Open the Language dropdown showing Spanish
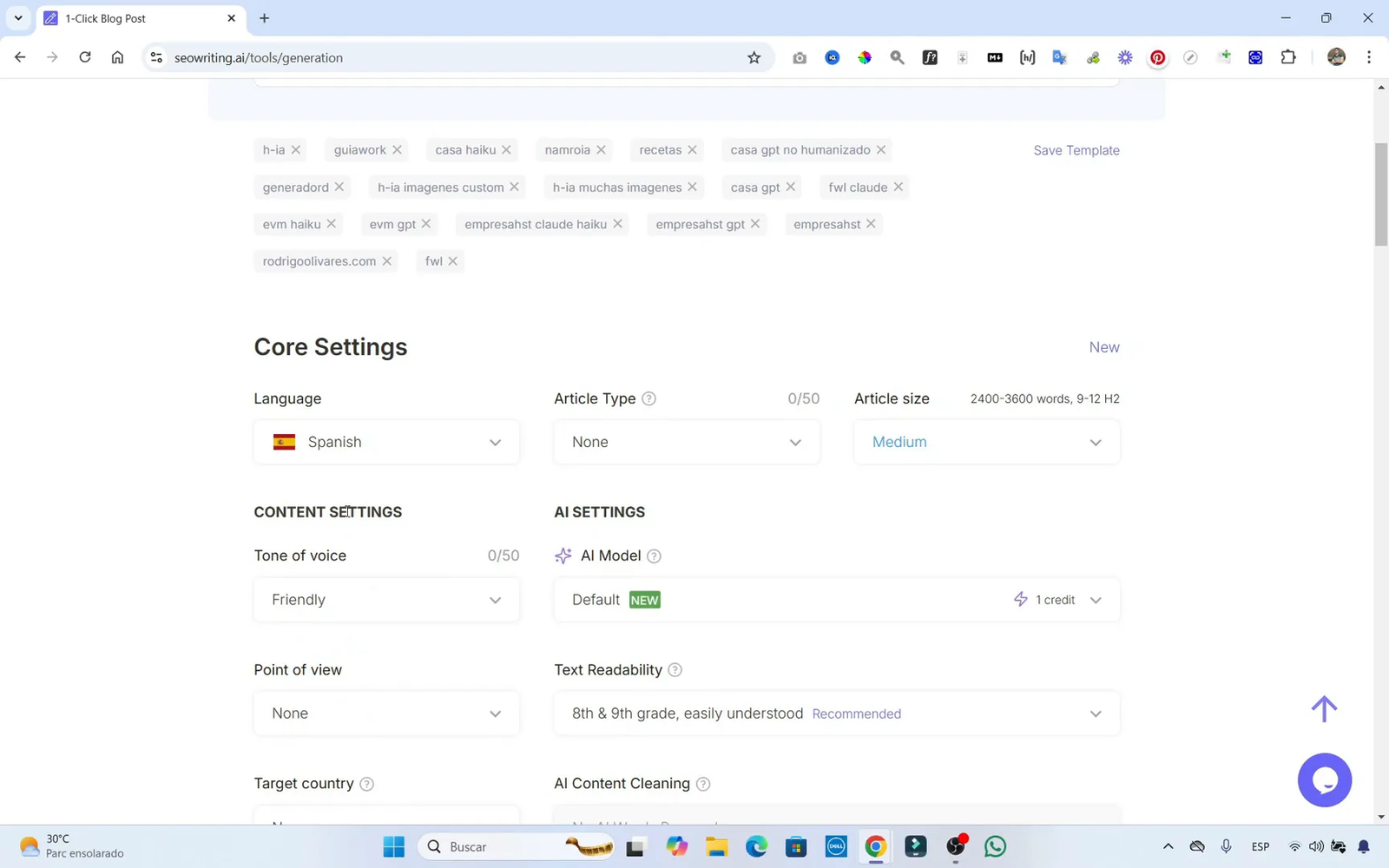The height and width of the screenshot is (868, 1389). pyautogui.click(x=385, y=442)
